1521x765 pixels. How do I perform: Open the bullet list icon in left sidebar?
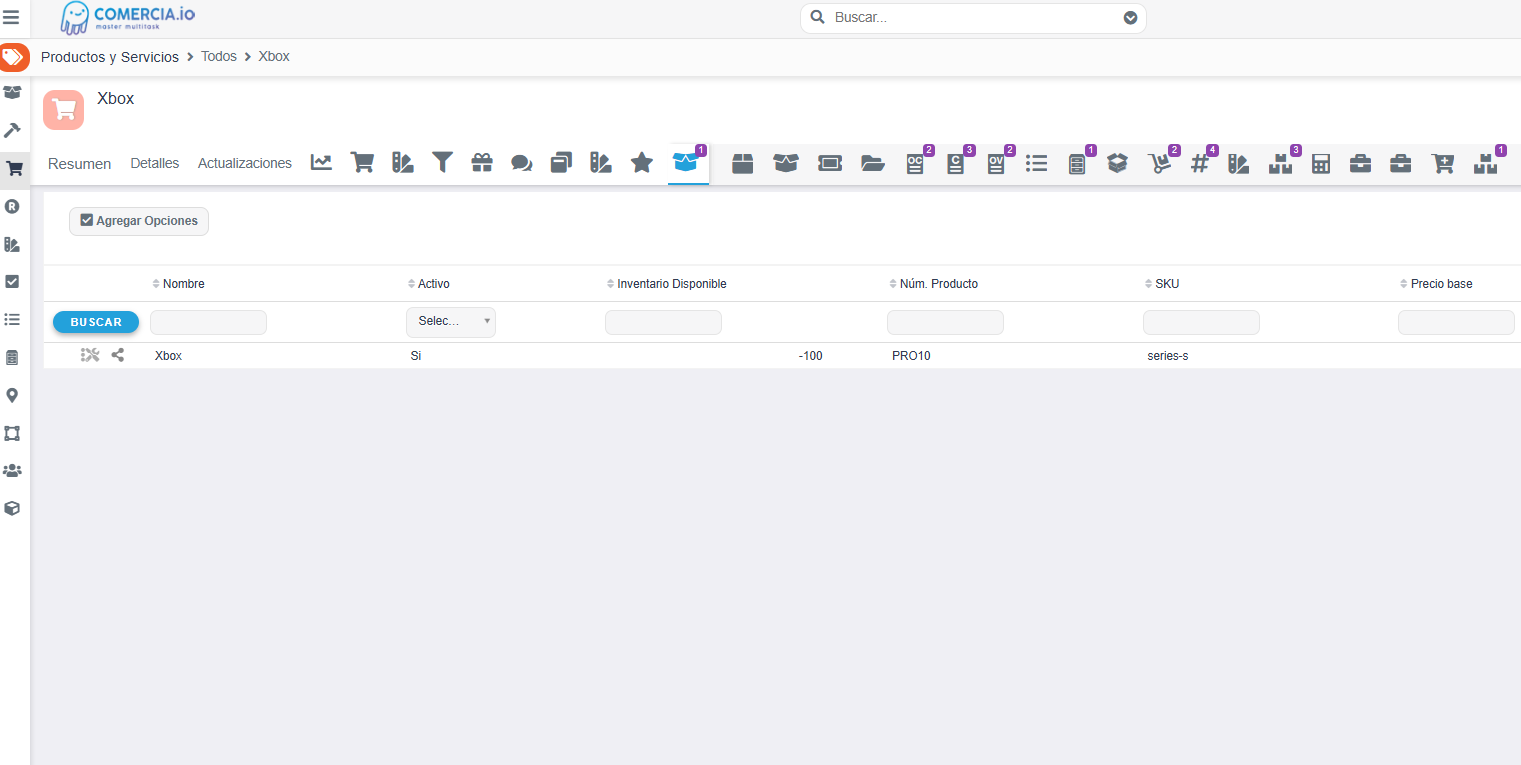[12, 319]
